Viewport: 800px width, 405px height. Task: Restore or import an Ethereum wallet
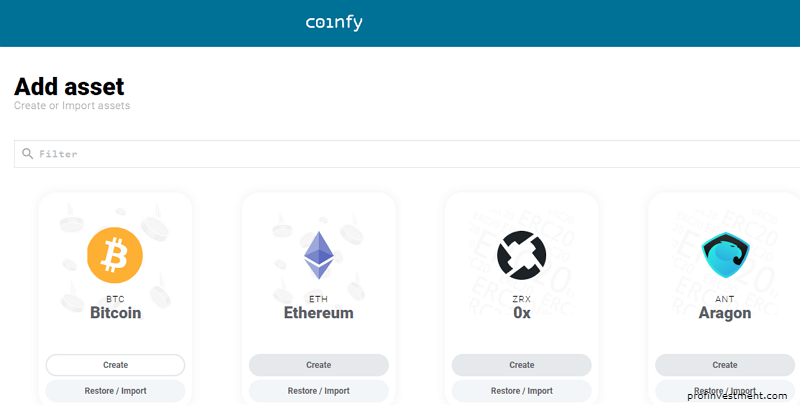pos(319,391)
